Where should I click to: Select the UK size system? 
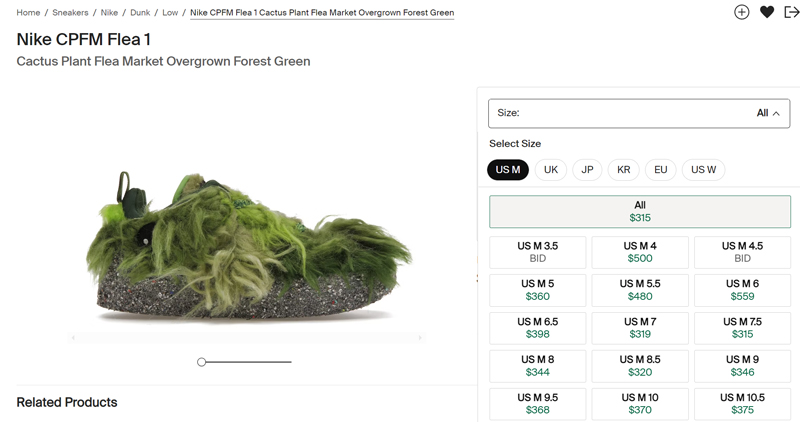point(551,170)
